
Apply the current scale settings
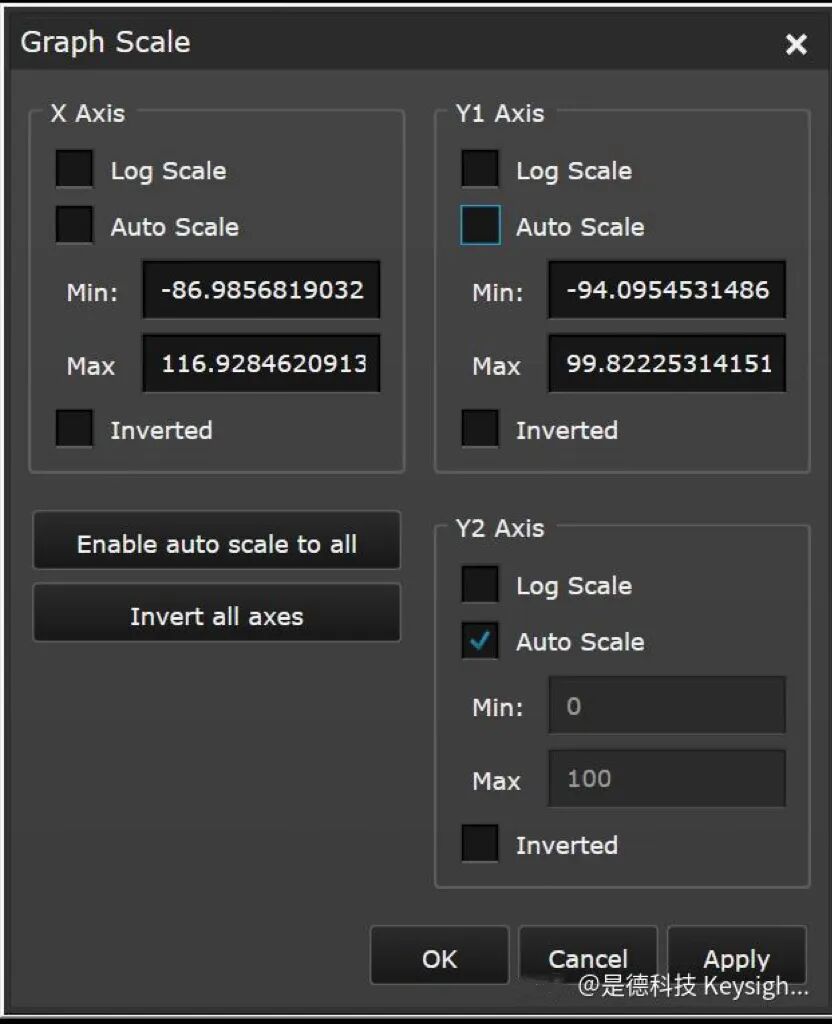(736, 956)
